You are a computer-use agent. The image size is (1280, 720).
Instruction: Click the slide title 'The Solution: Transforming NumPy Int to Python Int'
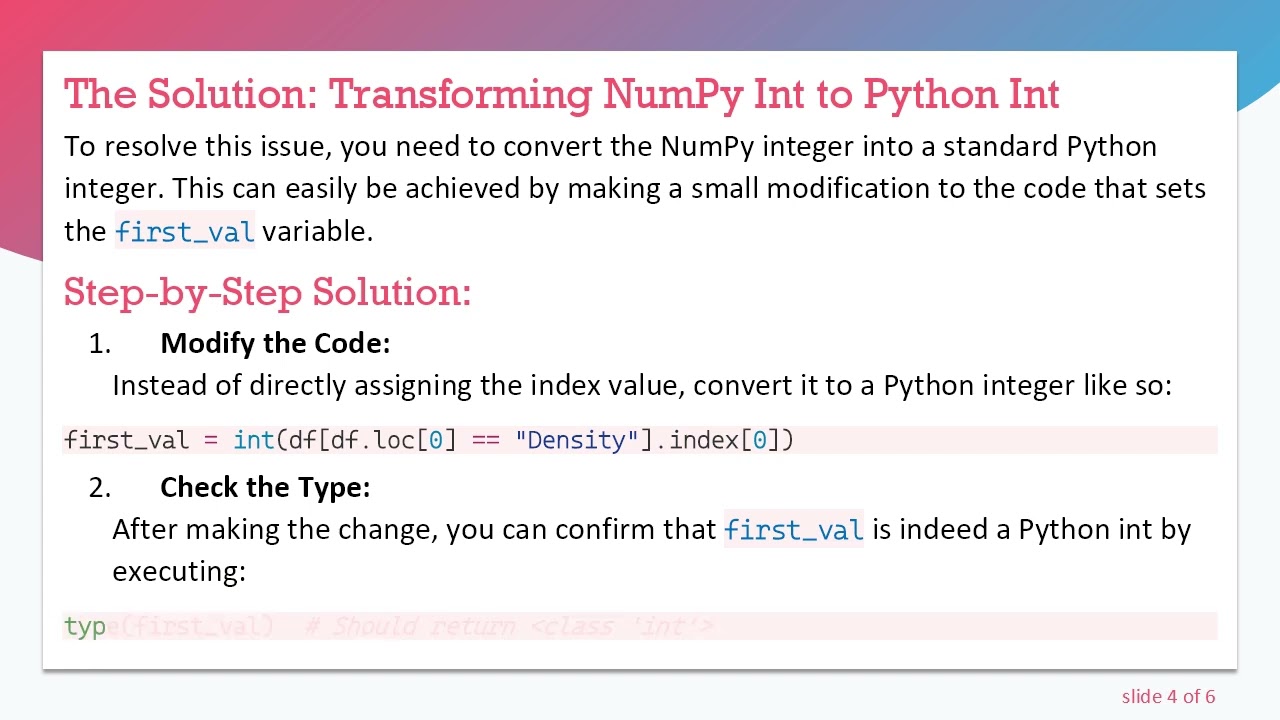click(561, 94)
